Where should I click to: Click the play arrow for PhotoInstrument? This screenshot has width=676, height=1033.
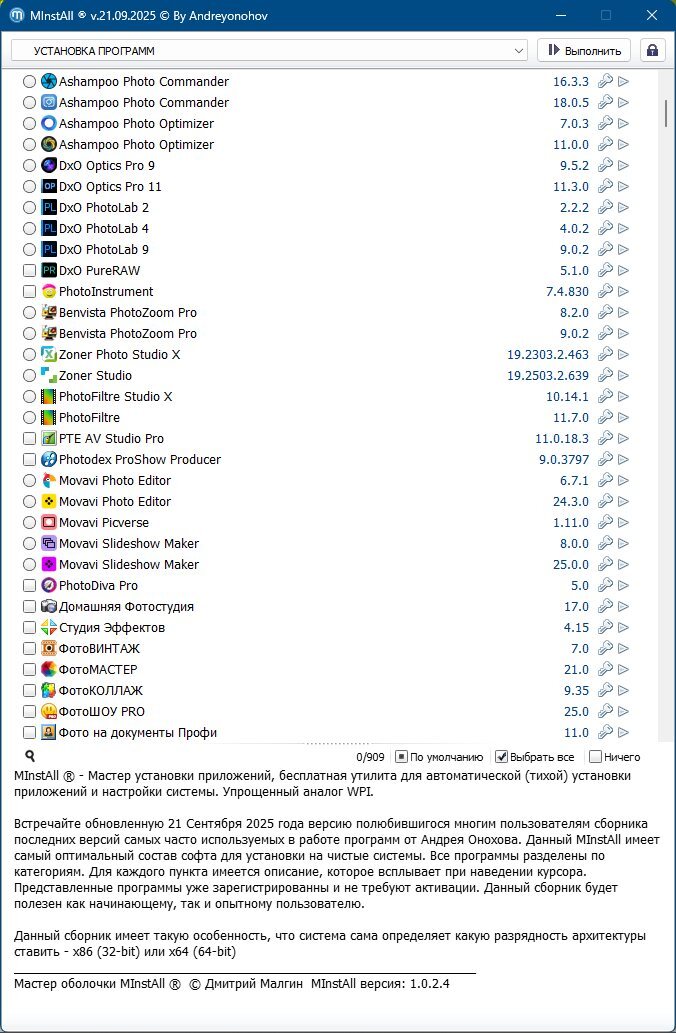[624, 291]
